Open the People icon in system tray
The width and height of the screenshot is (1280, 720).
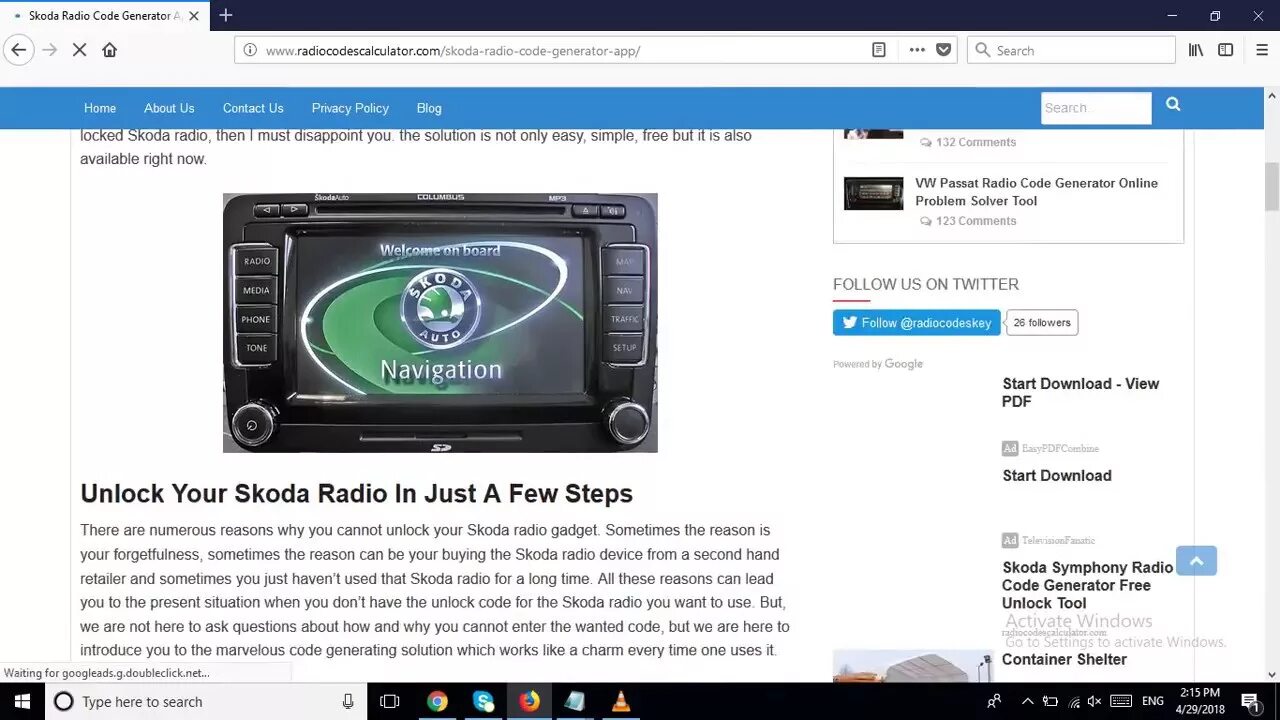click(994, 701)
